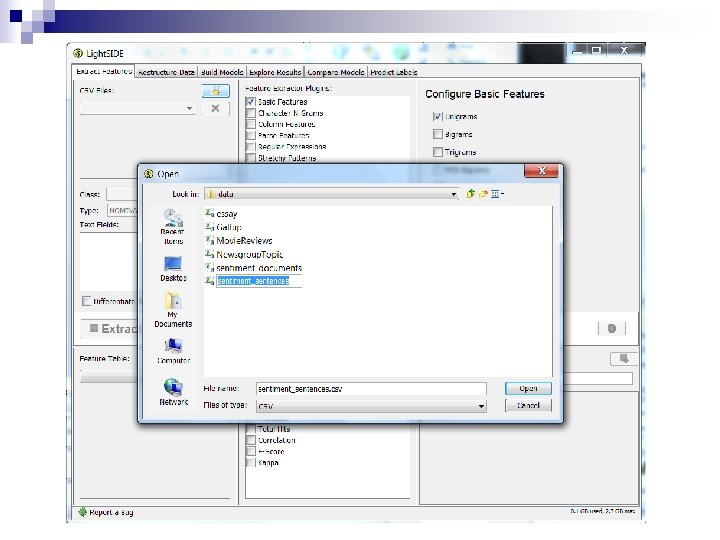
Task: Create new folder in Open dialog
Action: (483, 194)
